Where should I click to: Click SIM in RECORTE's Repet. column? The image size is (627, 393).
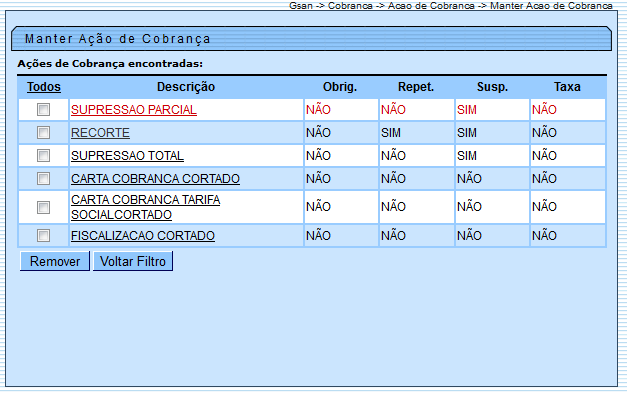[x=391, y=133]
